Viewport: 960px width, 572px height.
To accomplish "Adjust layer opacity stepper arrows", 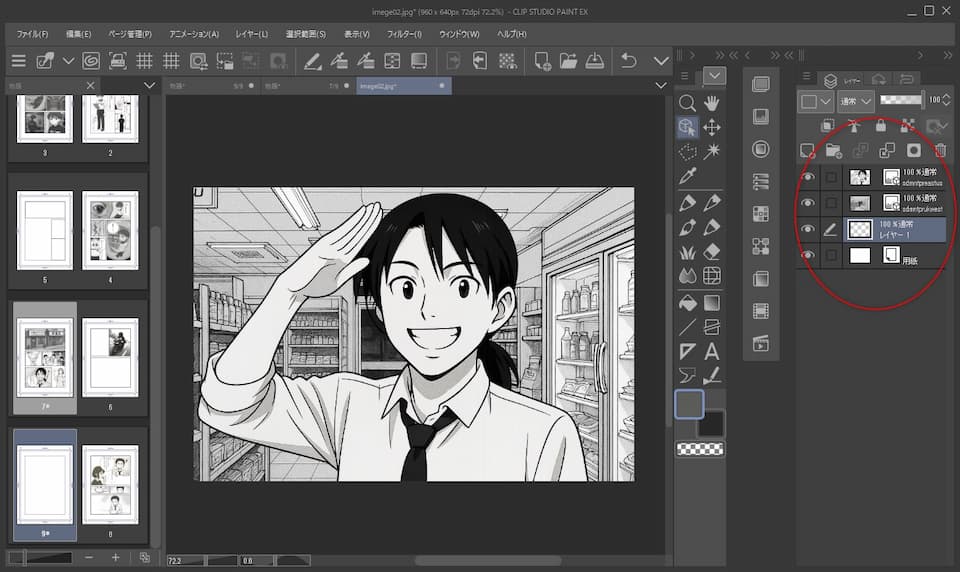I will click(x=947, y=100).
